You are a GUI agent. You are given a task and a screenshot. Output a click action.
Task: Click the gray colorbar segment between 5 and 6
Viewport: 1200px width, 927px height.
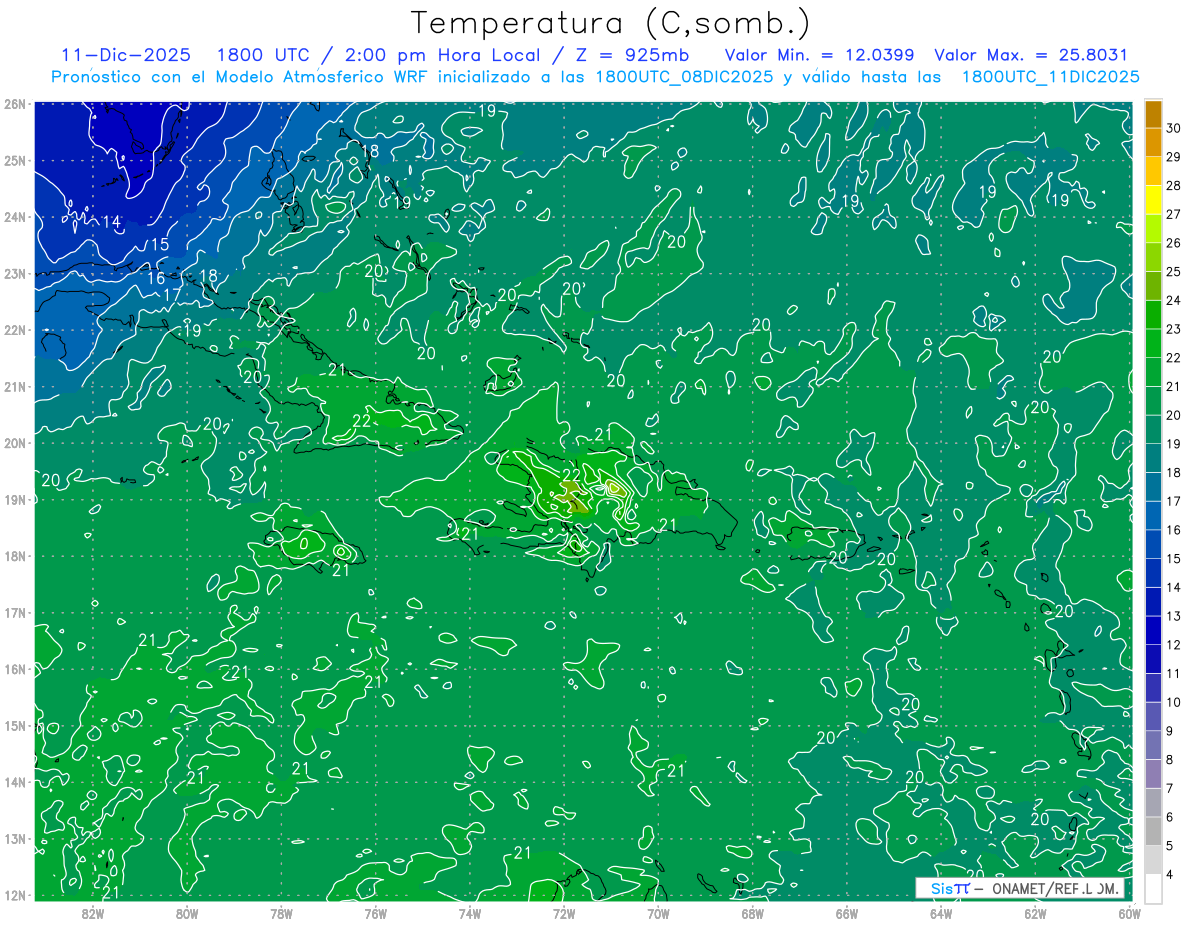point(1153,831)
